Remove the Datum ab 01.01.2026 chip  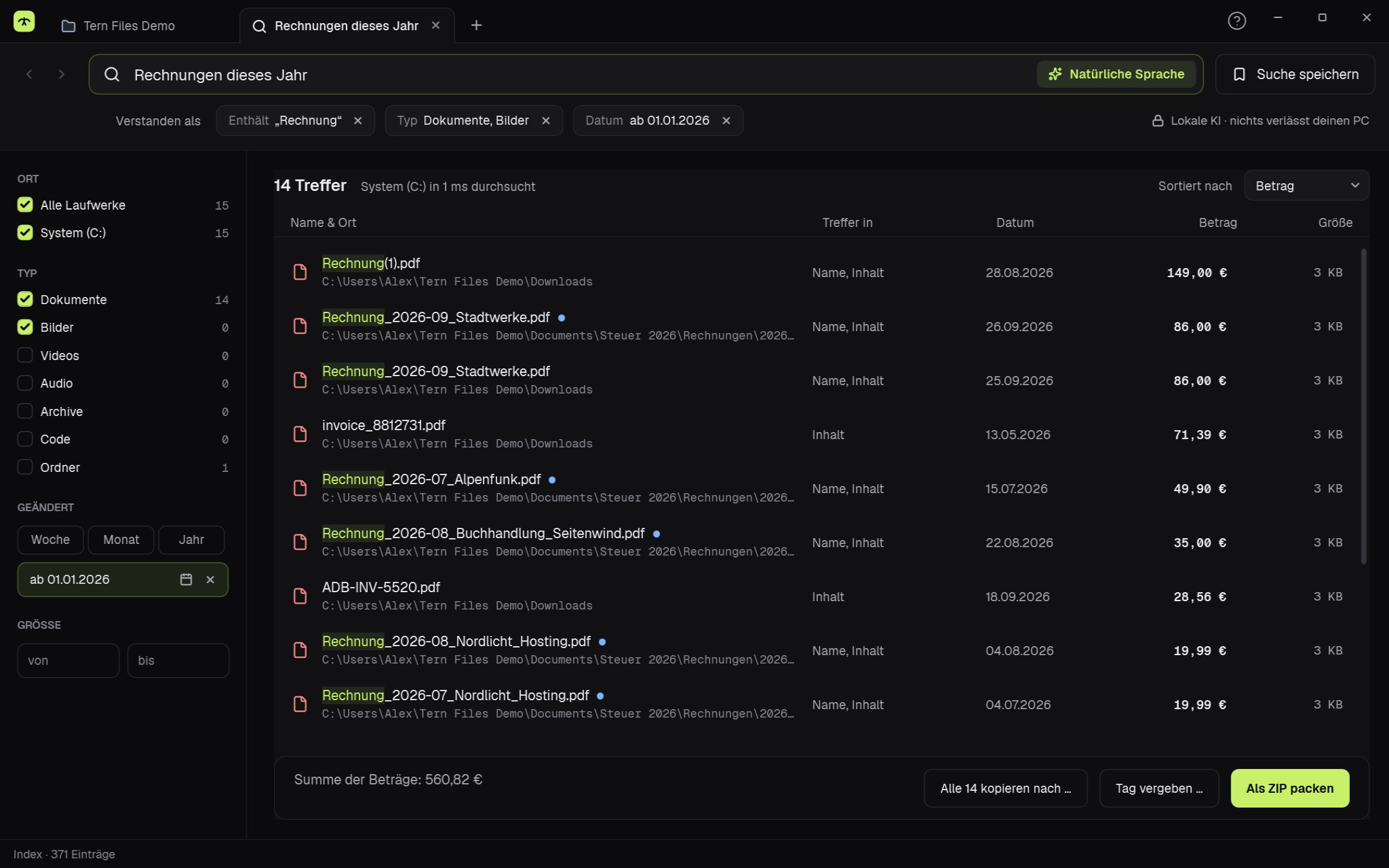point(726,121)
